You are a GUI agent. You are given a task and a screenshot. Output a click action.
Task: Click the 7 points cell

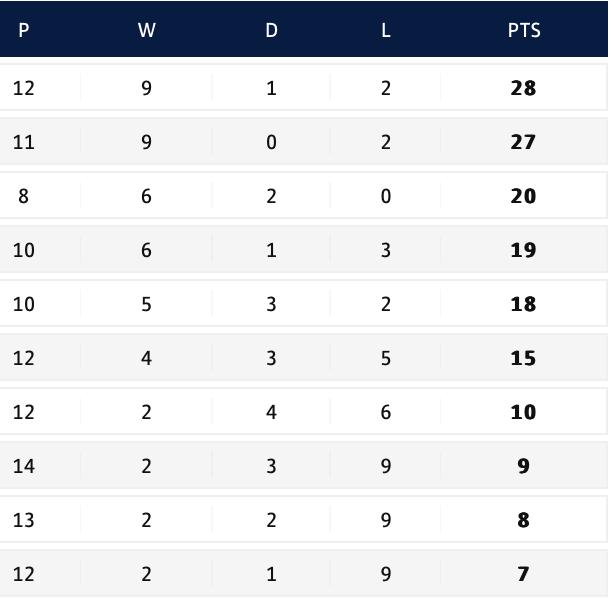[x=523, y=574]
